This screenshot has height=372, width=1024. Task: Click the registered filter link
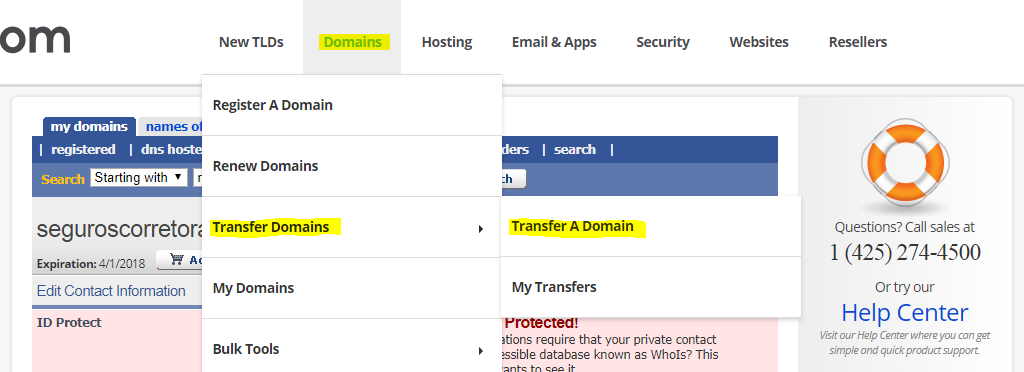tap(83, 149)
